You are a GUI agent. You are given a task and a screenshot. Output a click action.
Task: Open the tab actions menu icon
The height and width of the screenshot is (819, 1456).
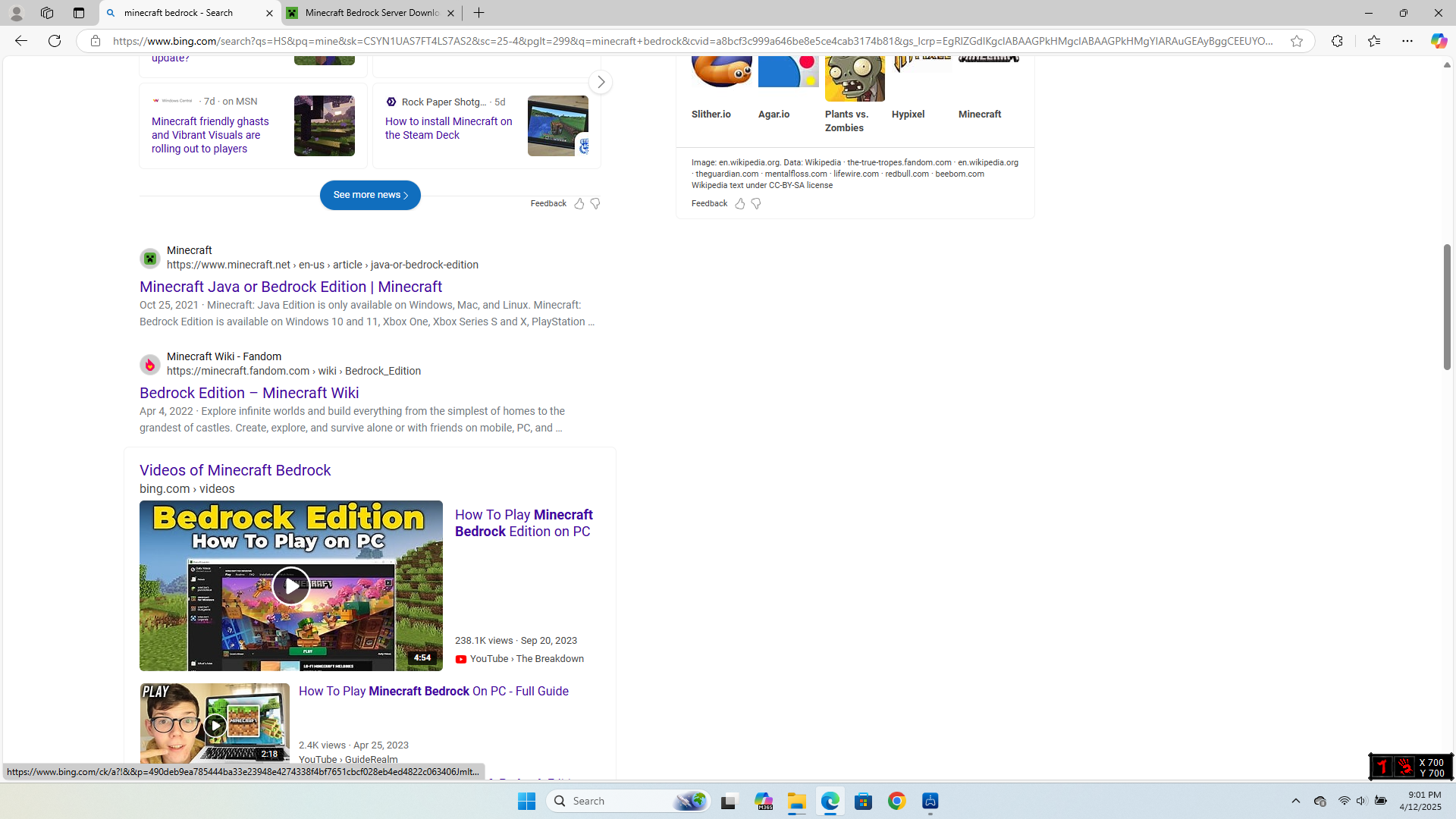(x=79, y=13)
